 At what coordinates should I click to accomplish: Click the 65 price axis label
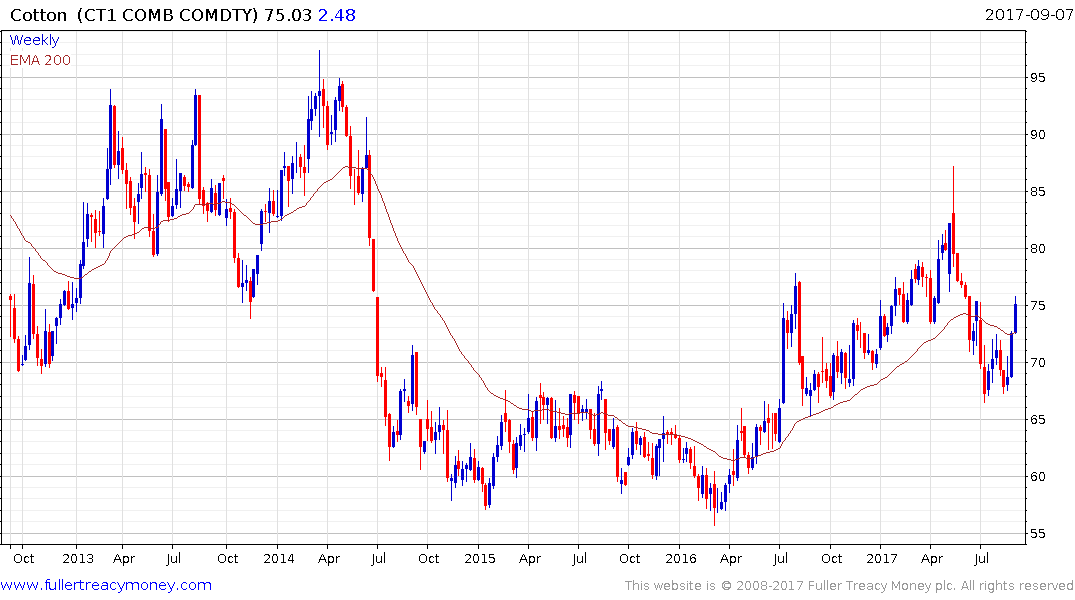[1038, 419]
